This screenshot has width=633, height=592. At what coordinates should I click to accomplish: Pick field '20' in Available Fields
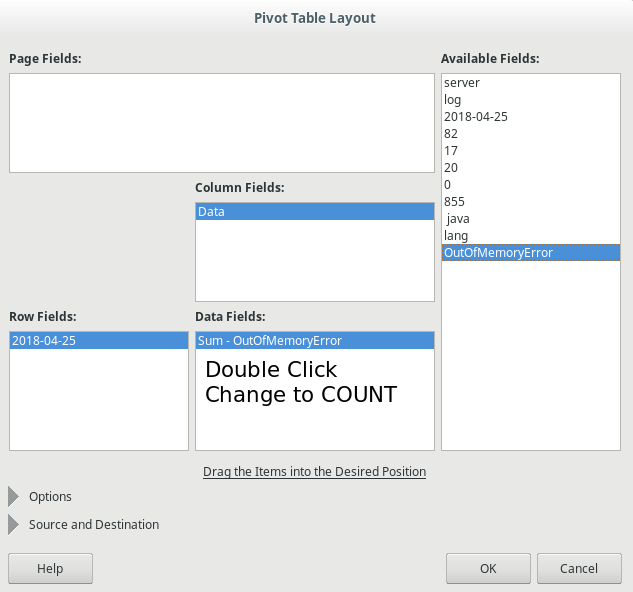click(451, 168)
